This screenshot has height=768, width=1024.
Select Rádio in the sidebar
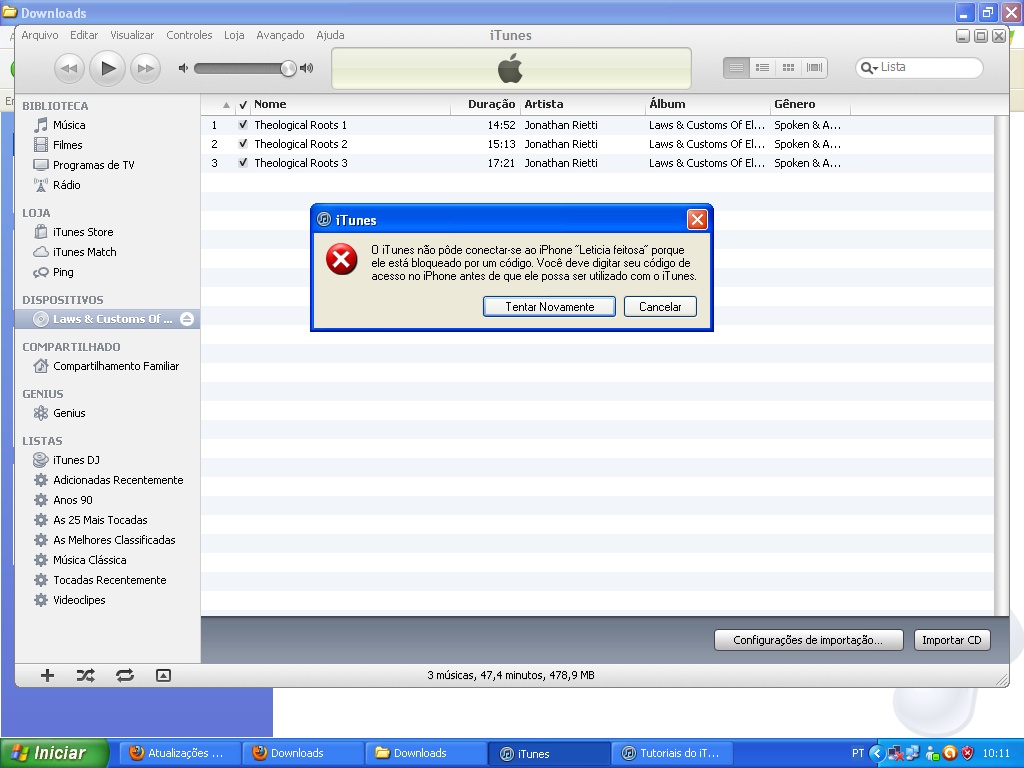[67, 185]
